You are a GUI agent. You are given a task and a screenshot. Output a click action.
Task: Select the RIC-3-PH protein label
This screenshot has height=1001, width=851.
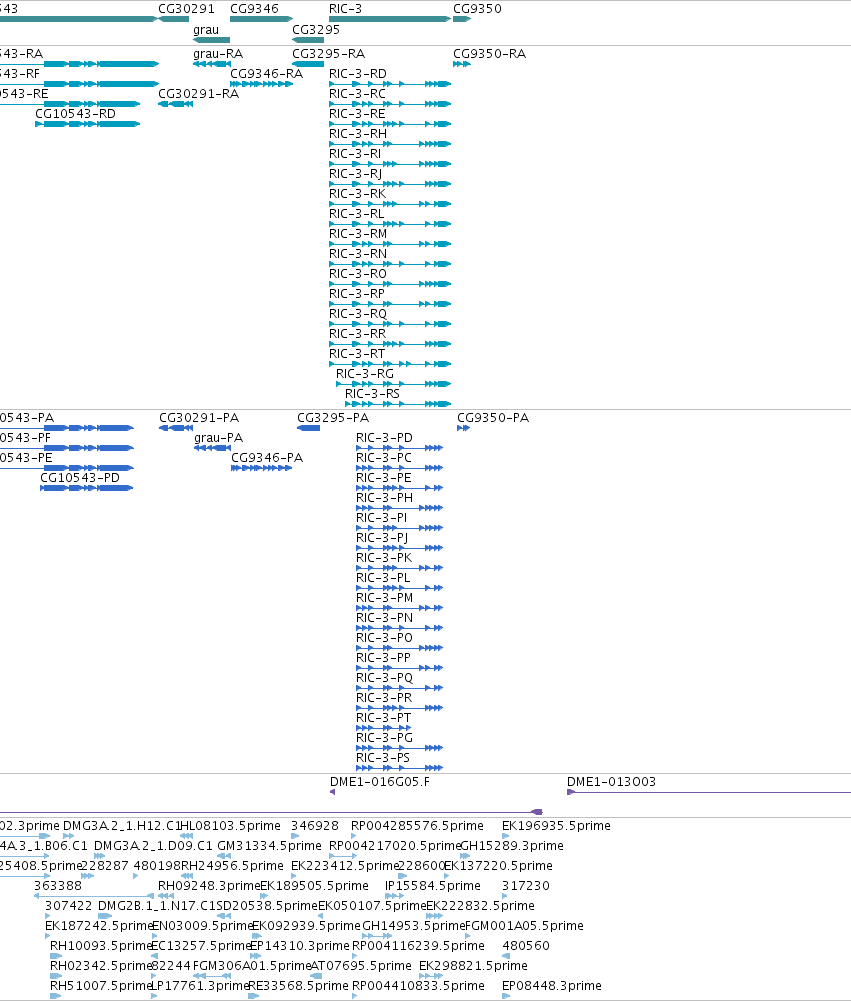click(384, 498)
